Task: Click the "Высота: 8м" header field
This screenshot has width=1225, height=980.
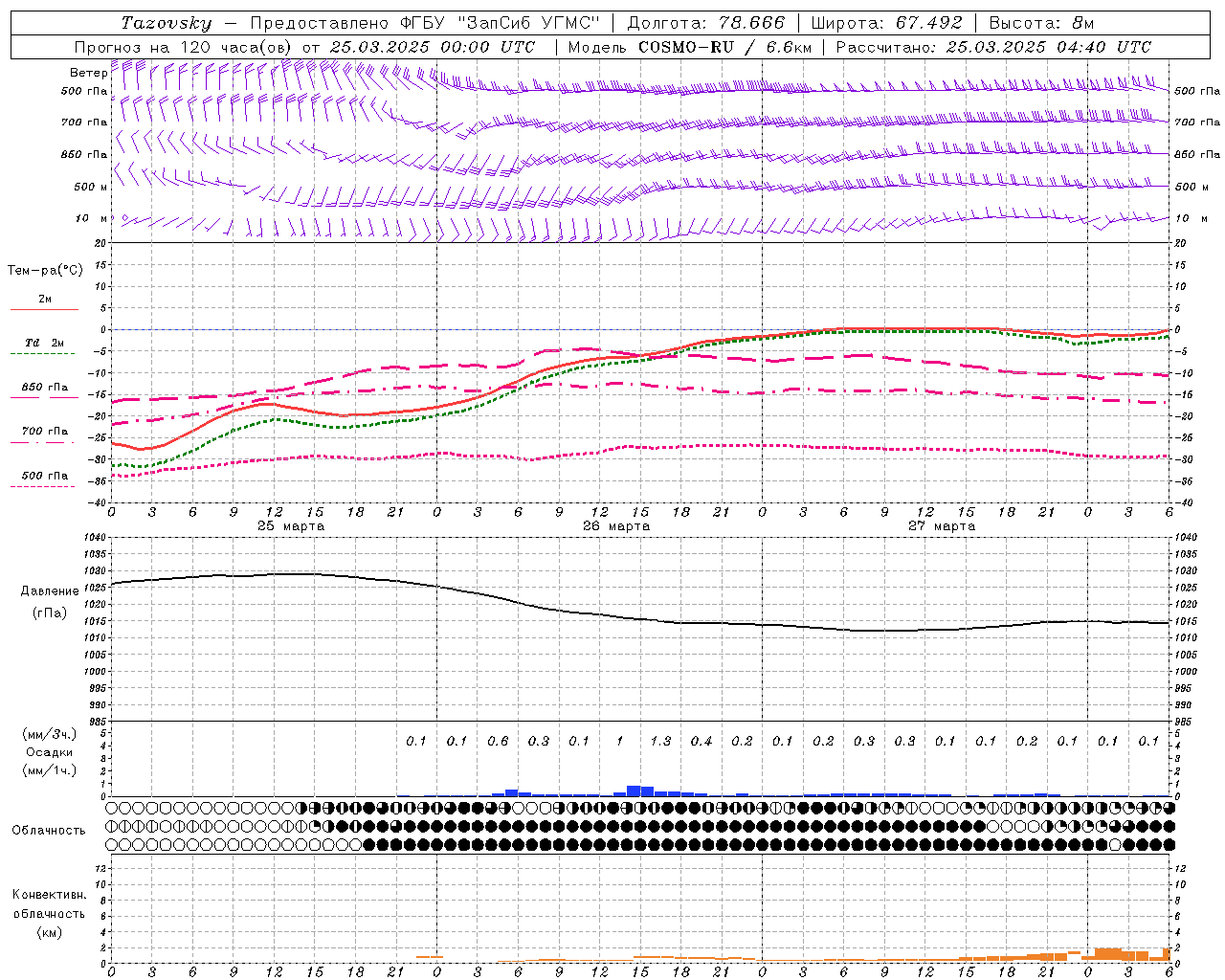Action: (1041, 23)
